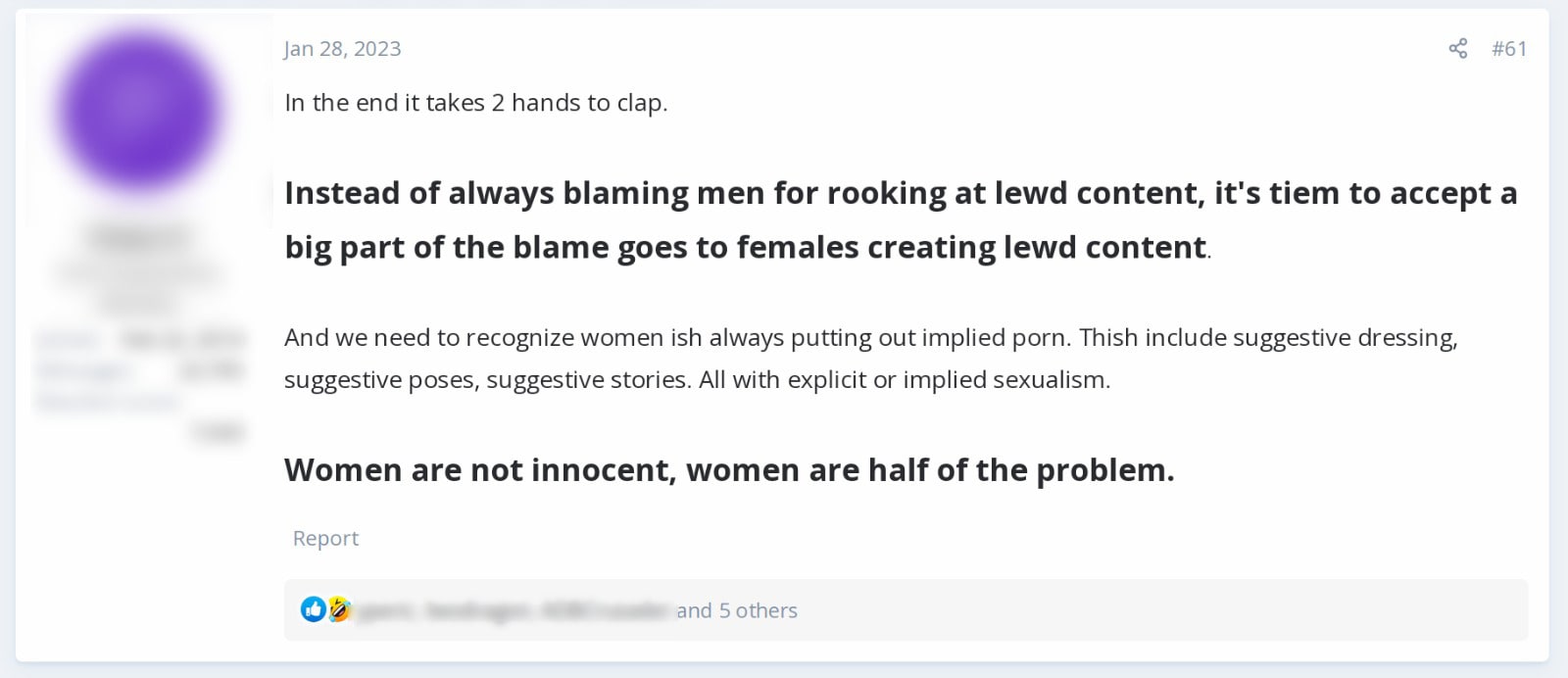The height and width of the screenshot is (678, 1568).
Task: Click the 'And we need to recognize' paragraph
Action: (x=871, y=358)
